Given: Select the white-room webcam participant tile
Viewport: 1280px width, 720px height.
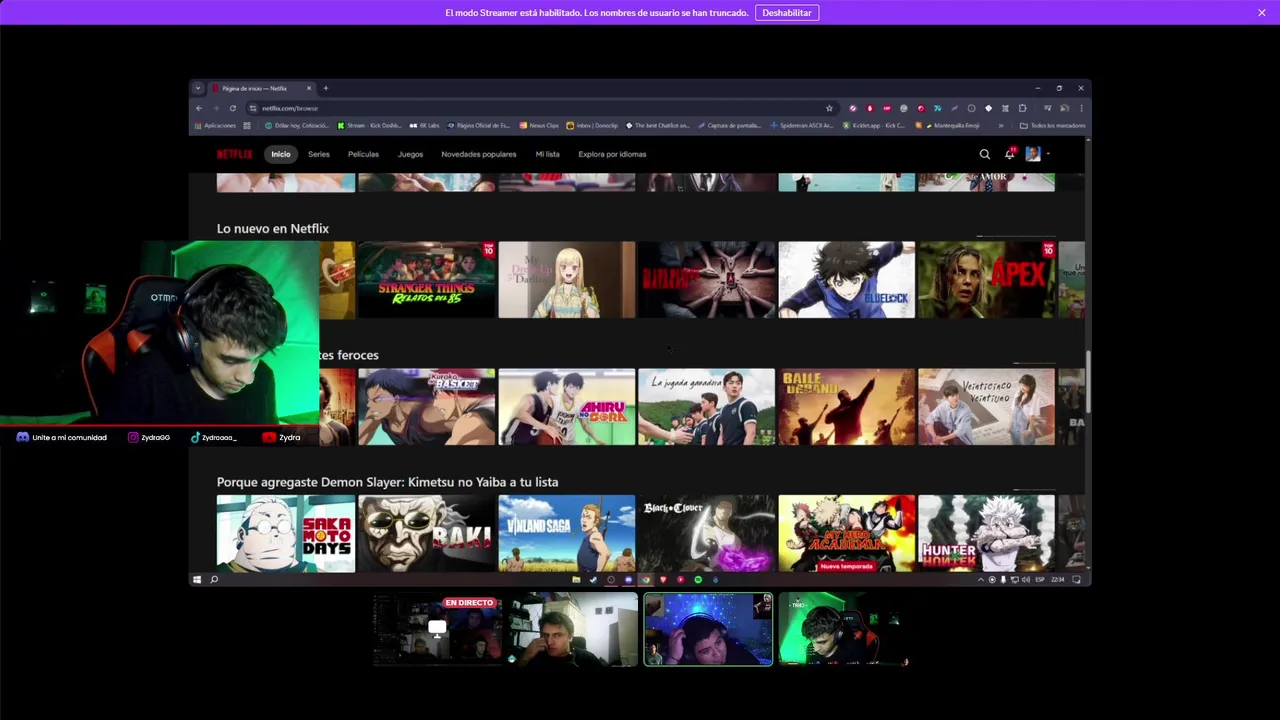Looking at the screenshot, I should coord(572,630).
